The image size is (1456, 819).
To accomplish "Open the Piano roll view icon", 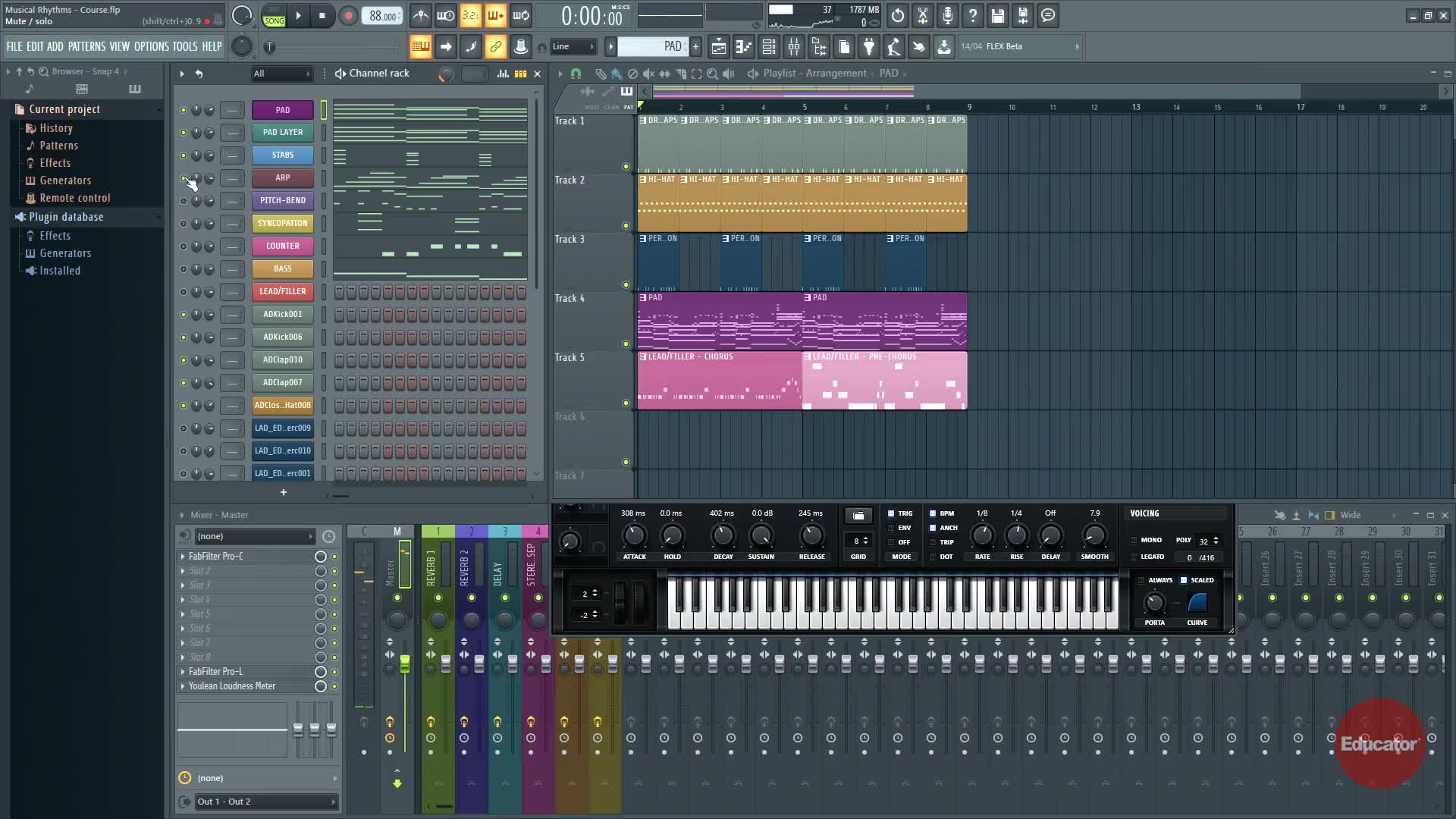I will (744, 47).
